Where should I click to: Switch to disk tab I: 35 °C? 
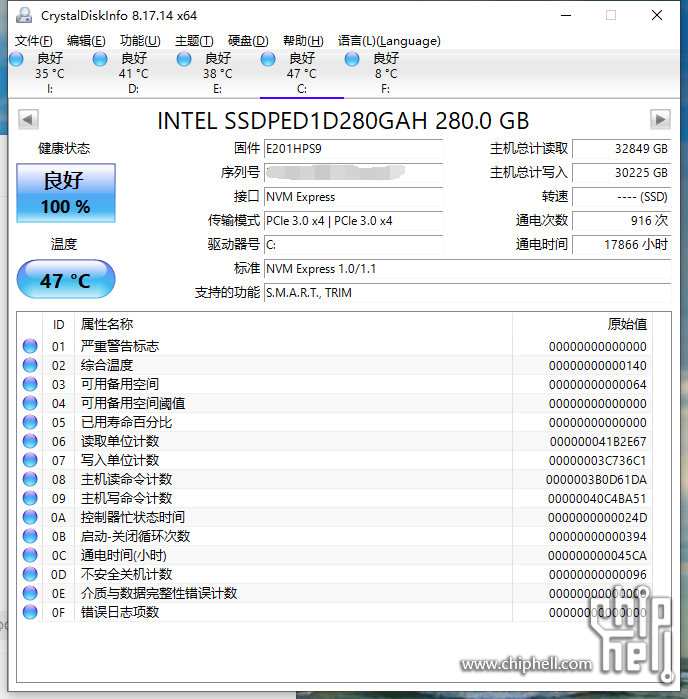pos(50,74)
